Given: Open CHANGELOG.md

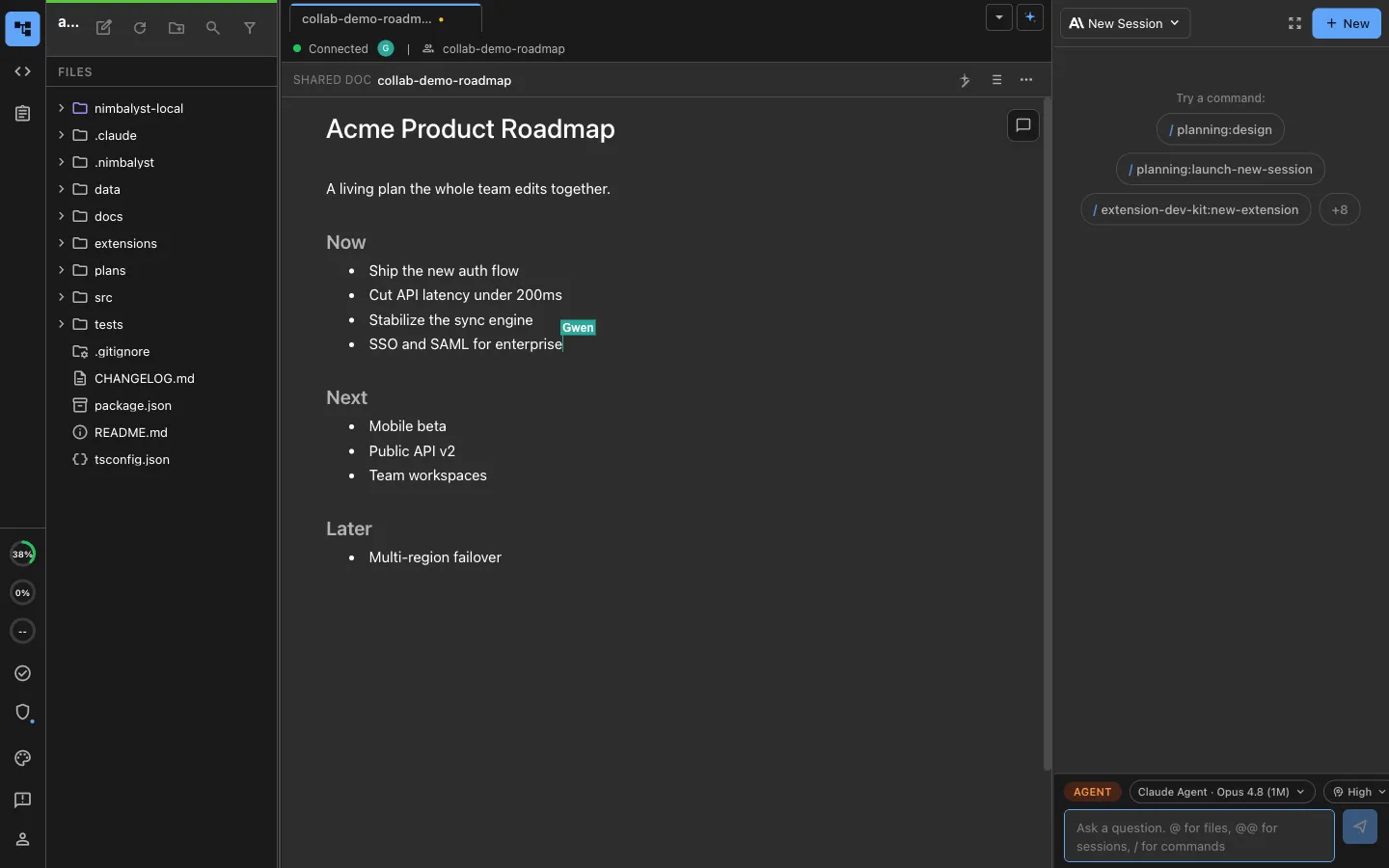Looking at the screenshot, I should point(161,378).
